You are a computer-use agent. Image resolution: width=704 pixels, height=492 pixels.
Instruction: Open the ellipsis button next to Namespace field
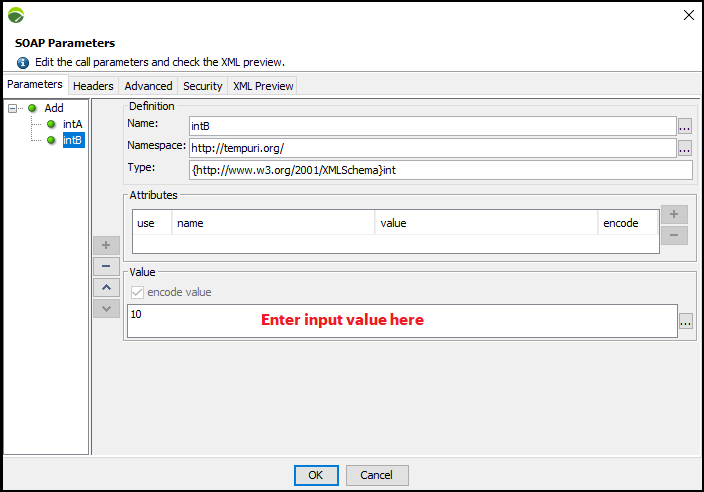(684, 148)
